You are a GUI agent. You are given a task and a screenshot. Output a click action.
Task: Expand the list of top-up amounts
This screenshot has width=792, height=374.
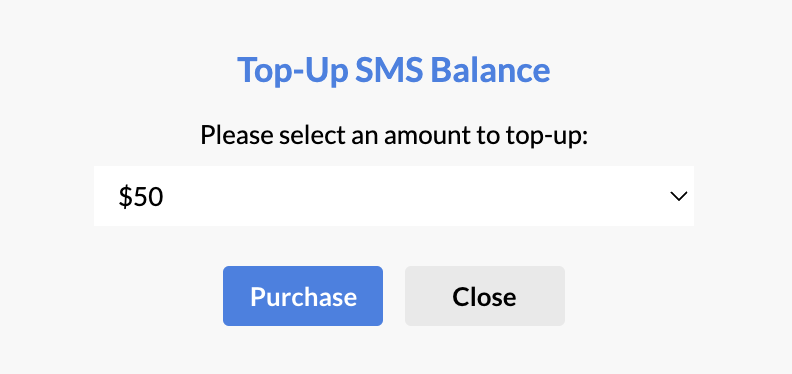[x=393, y=196]
